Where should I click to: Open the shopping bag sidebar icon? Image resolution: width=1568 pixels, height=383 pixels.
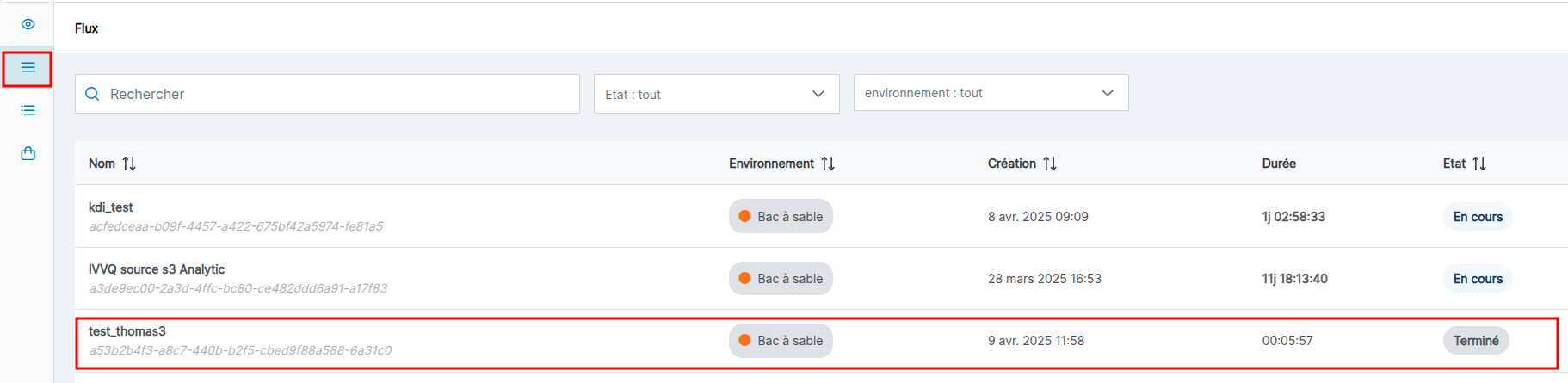28,153
